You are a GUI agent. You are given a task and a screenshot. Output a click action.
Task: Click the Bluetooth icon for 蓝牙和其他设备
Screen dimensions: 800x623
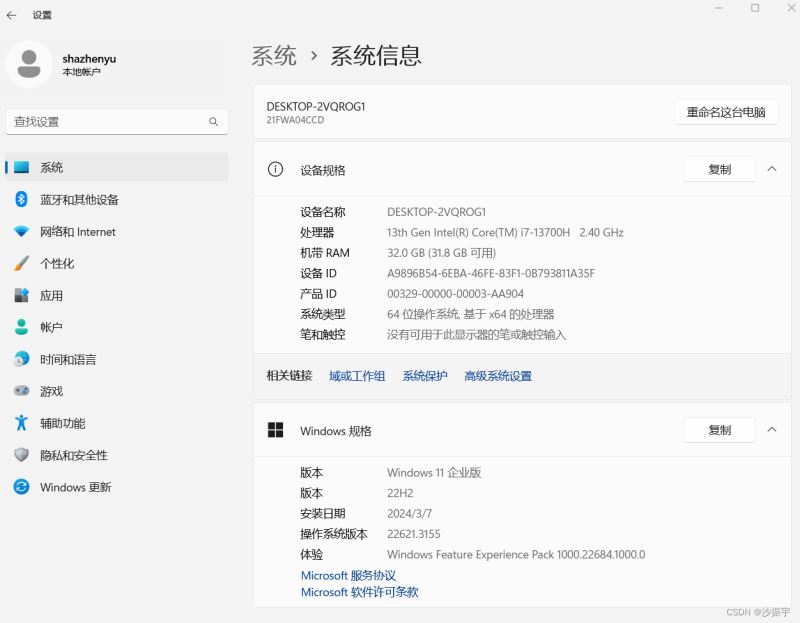coord(21,199)
